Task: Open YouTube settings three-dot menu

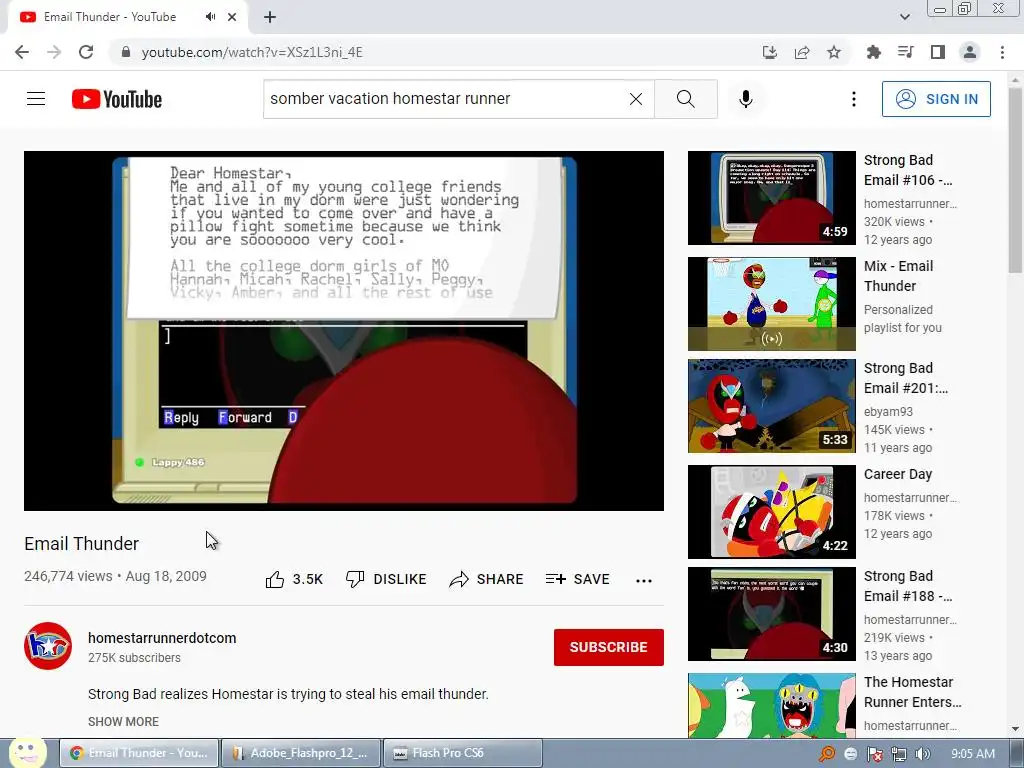Action: pyautogui.click(x=854, y=99)
